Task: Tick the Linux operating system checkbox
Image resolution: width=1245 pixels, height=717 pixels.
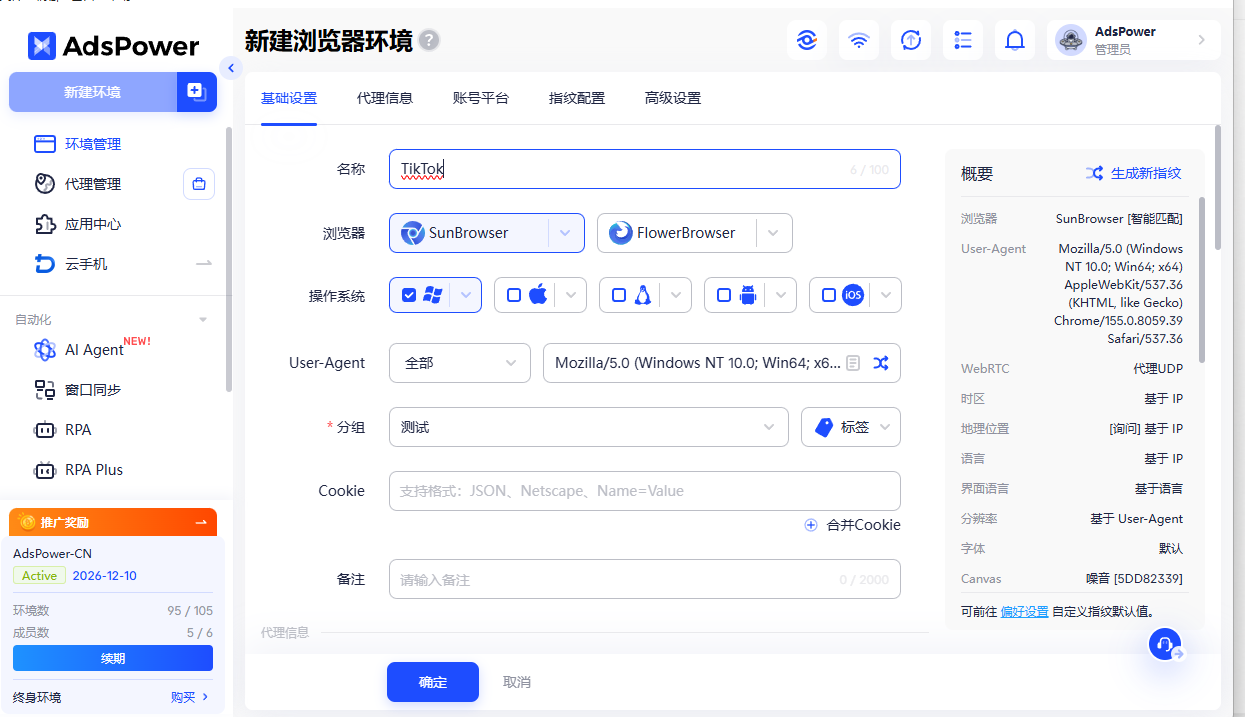Action: tap(619, 295)
